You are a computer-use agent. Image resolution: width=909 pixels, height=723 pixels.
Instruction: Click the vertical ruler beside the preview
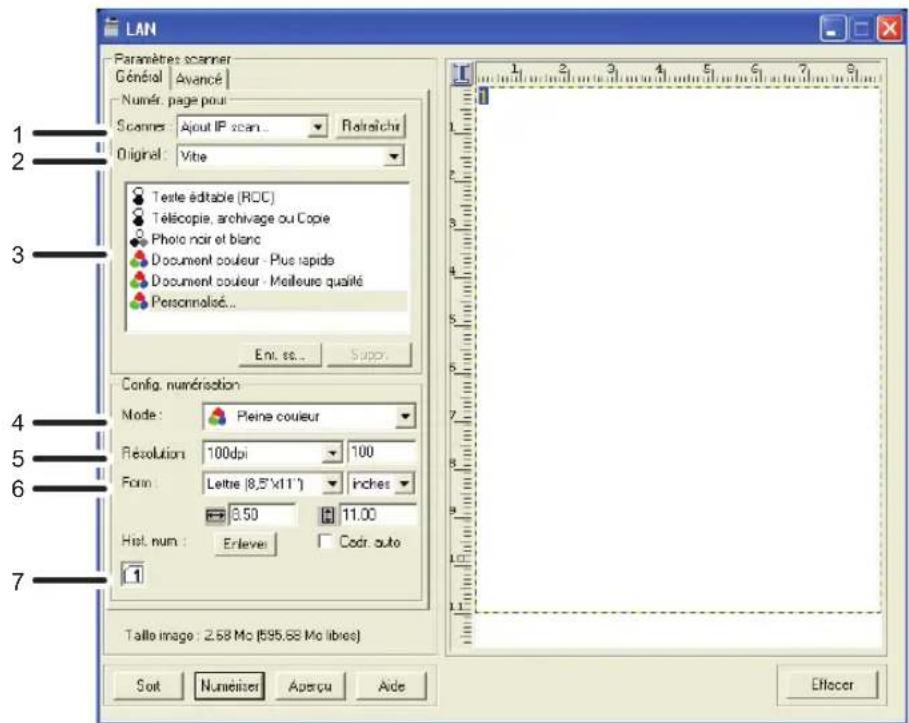coord(462,365)
